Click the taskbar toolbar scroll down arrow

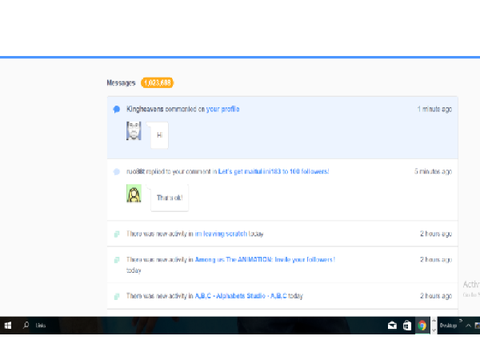[434, 330]
